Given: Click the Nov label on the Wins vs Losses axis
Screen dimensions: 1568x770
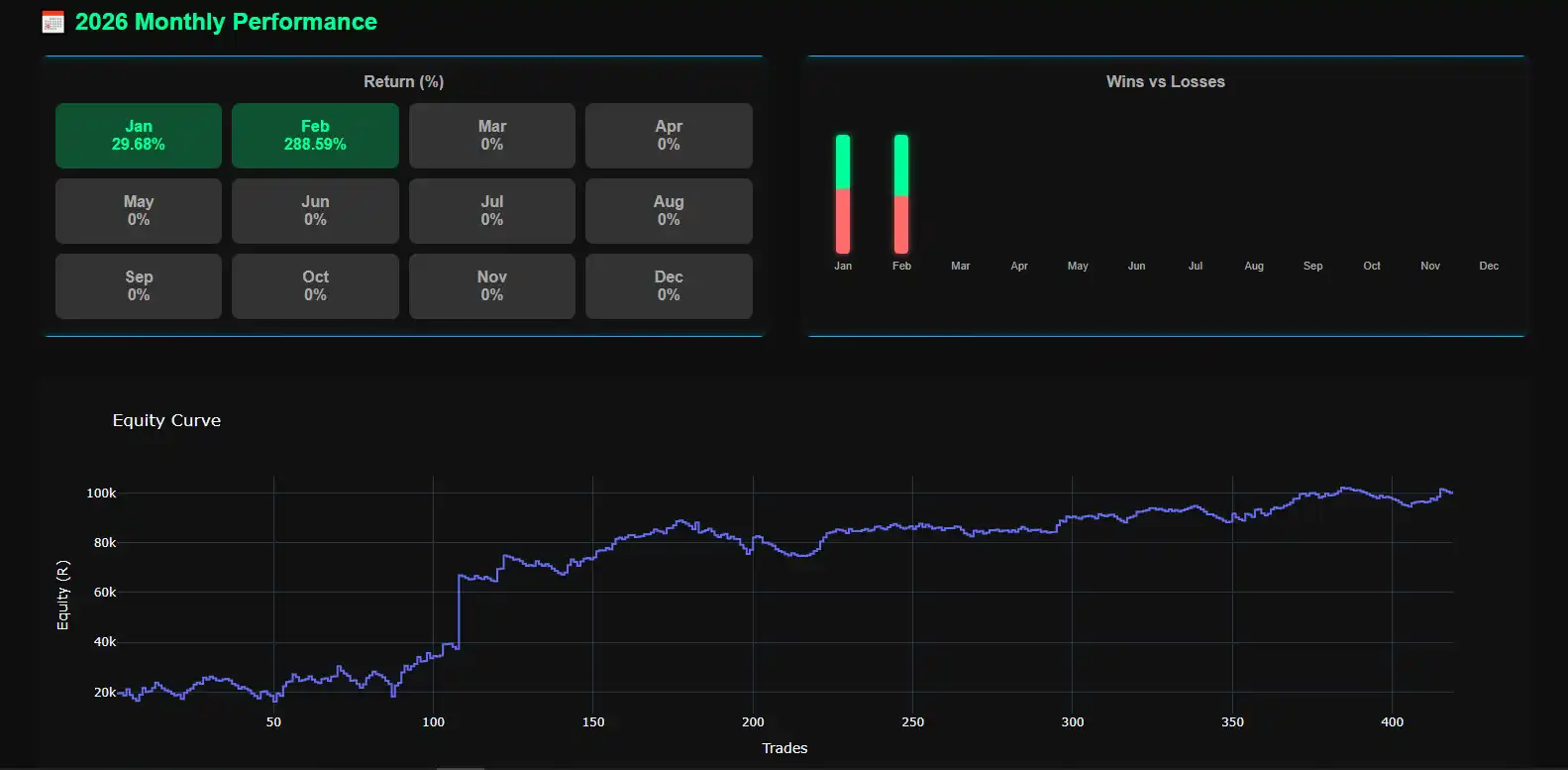Looking at the screenshot, I should [x=1430, y=266].
